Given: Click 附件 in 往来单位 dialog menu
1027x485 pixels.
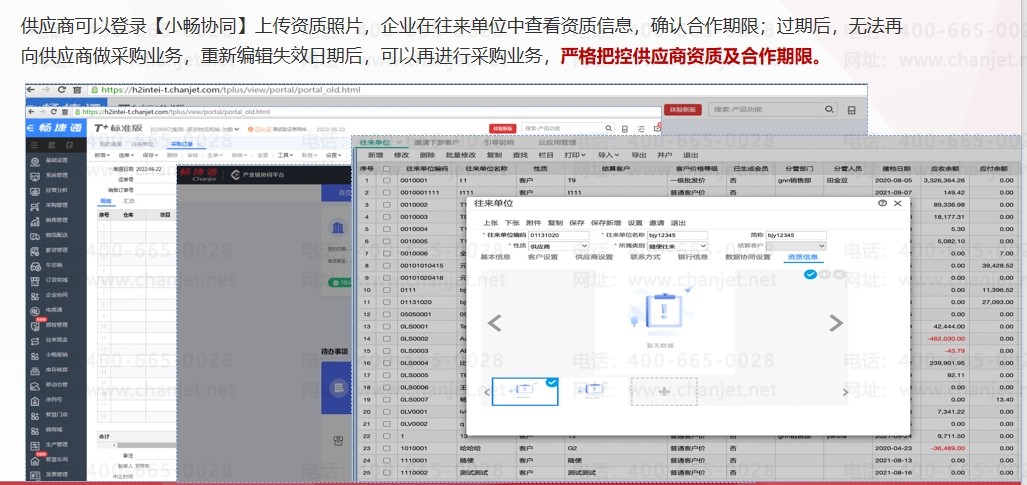Looking at the screenshot, I should [x=533, y=223].
